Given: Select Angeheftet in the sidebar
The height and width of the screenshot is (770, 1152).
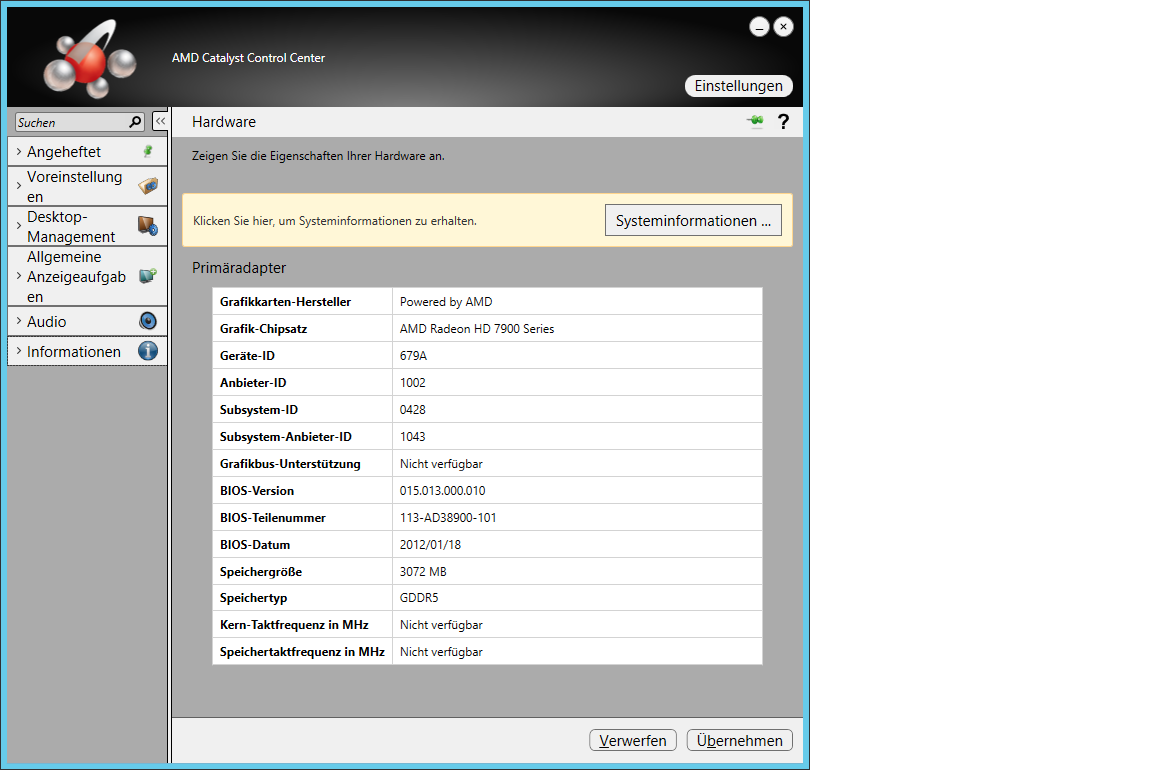Looking at the screenshot, I should (x=87, y=151).
